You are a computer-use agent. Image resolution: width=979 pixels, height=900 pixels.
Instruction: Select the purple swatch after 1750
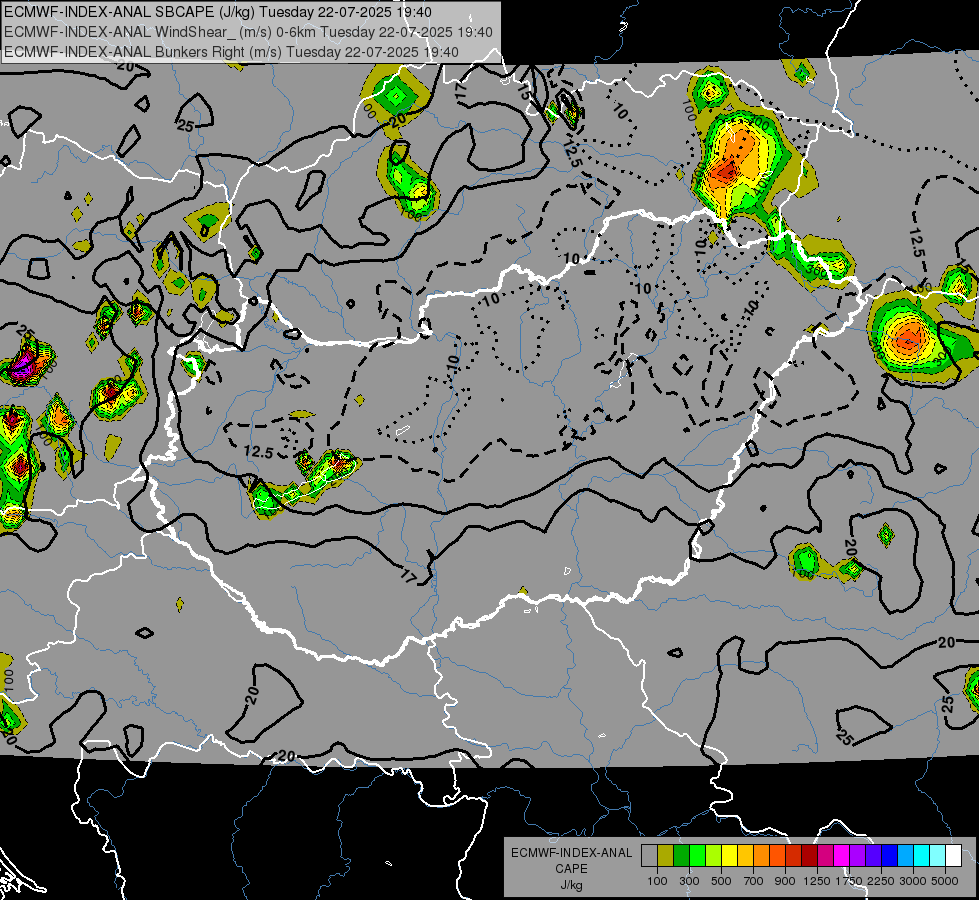(857, 856)
